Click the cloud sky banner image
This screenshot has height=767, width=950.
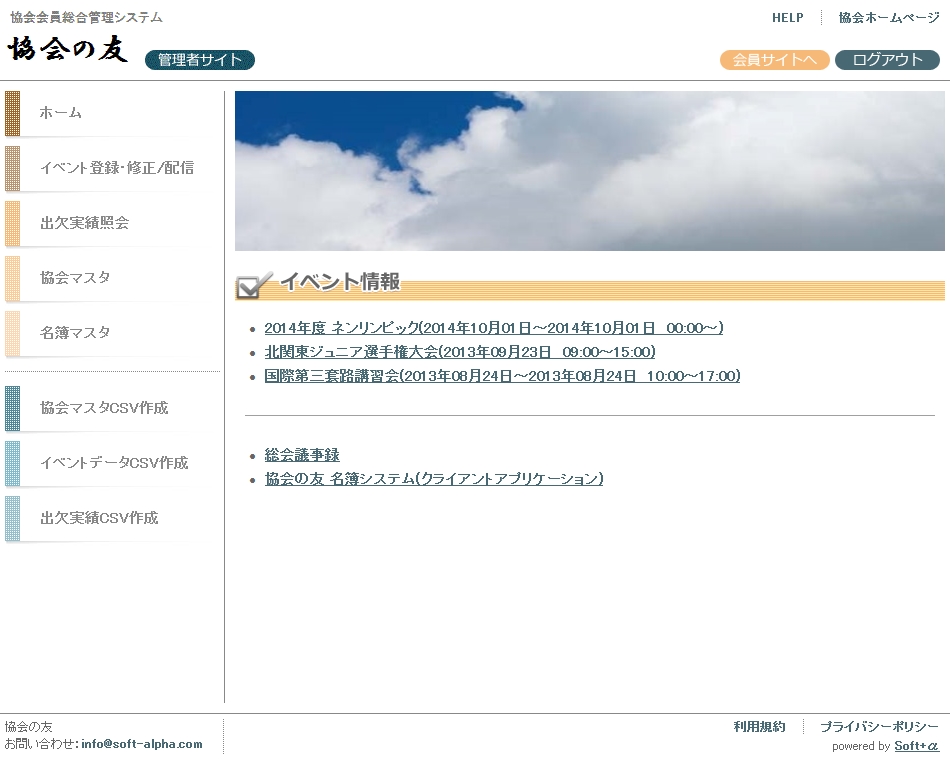tap(589, 171)
